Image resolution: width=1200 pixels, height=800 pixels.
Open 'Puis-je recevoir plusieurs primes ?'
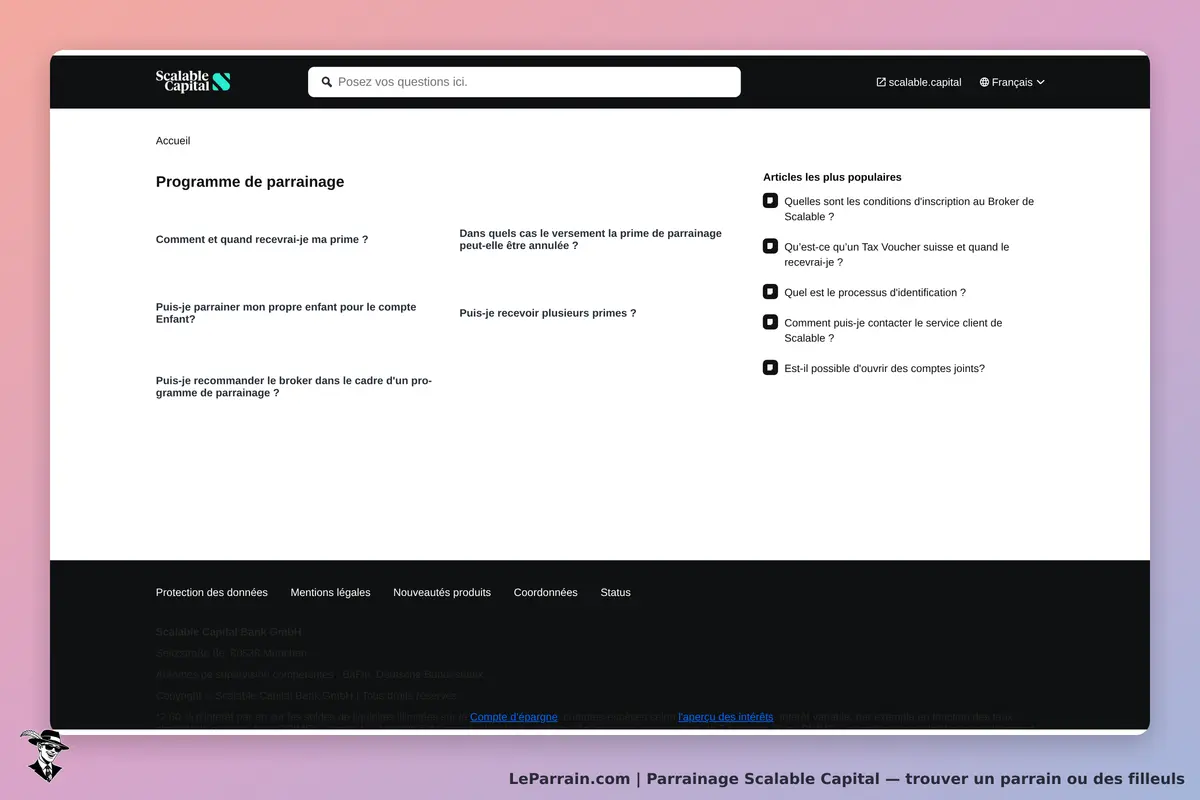coord(548,313)
